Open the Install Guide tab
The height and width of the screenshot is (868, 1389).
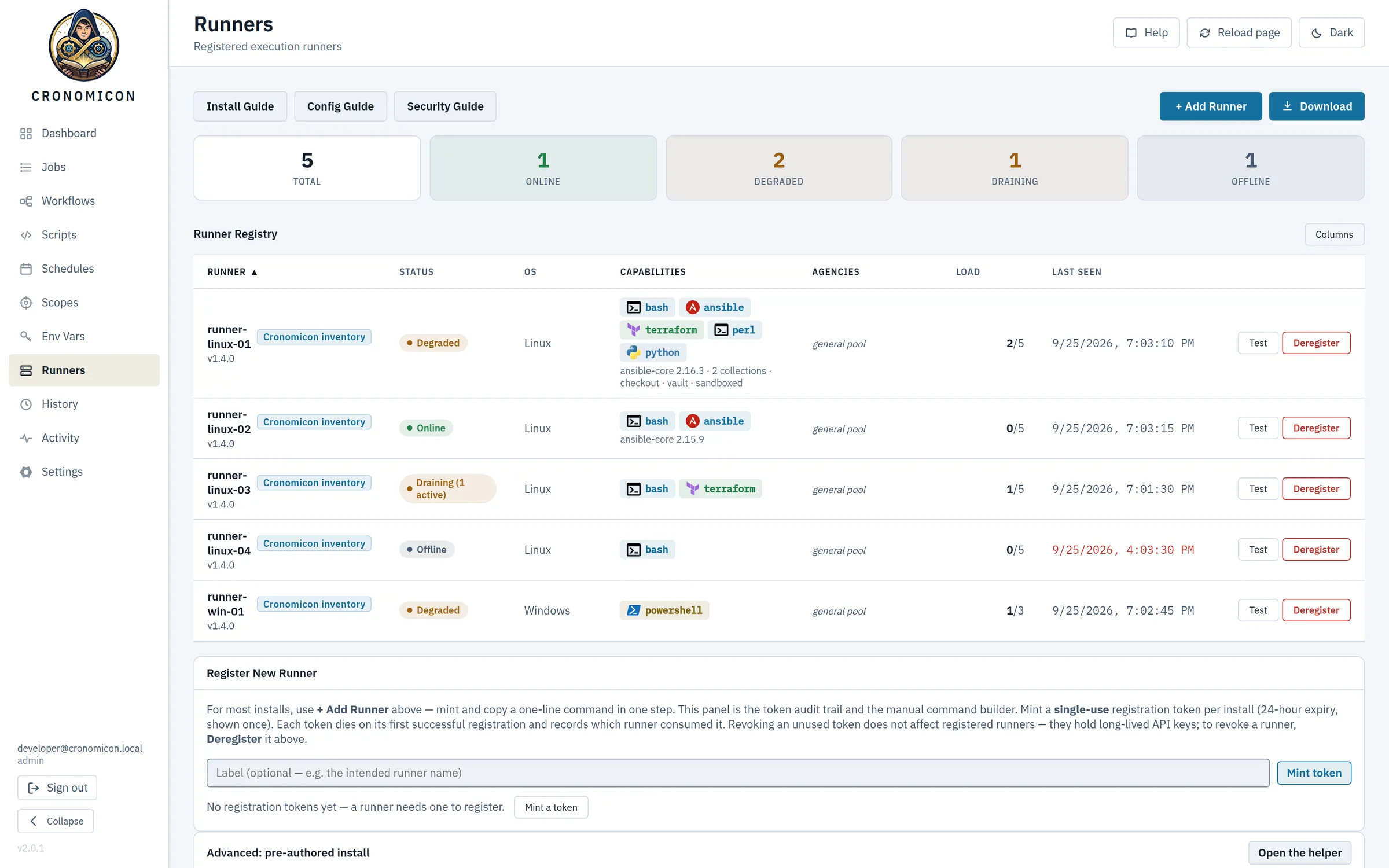tap(240, 106)
